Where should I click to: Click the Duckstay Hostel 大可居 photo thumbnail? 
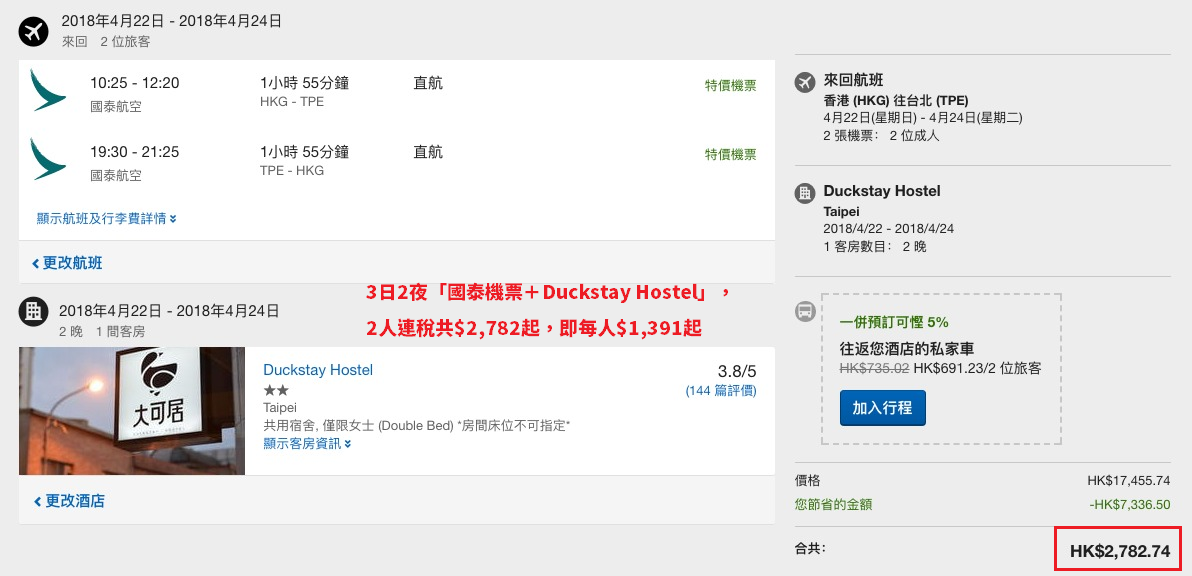(132, 411)
